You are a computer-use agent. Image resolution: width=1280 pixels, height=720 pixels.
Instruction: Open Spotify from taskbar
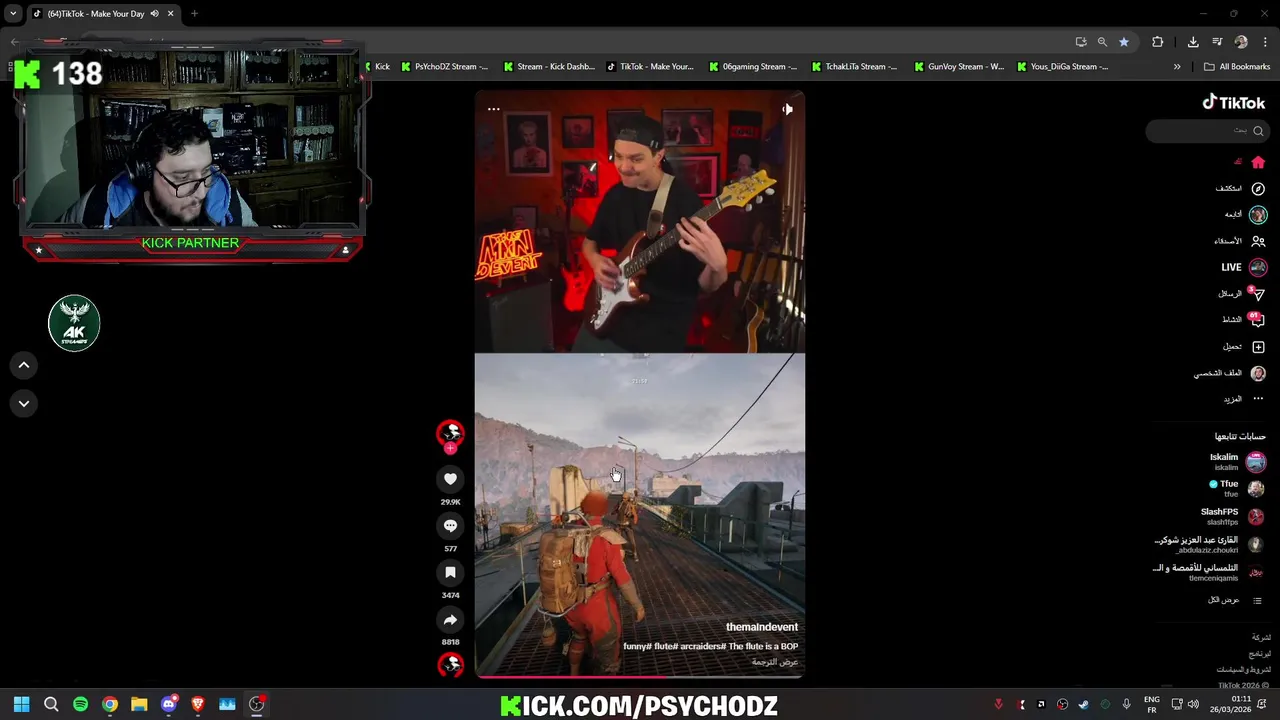80,704
